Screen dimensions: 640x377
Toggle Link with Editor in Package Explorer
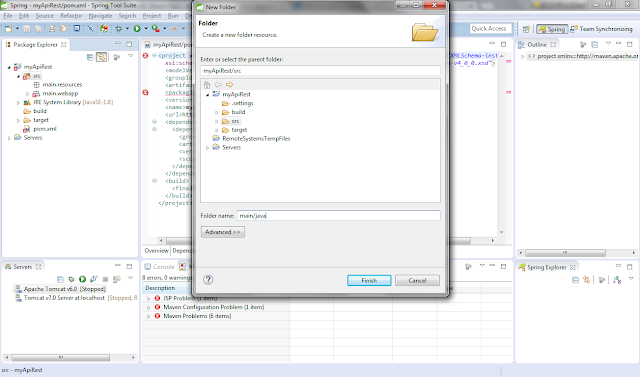point(101,57)
